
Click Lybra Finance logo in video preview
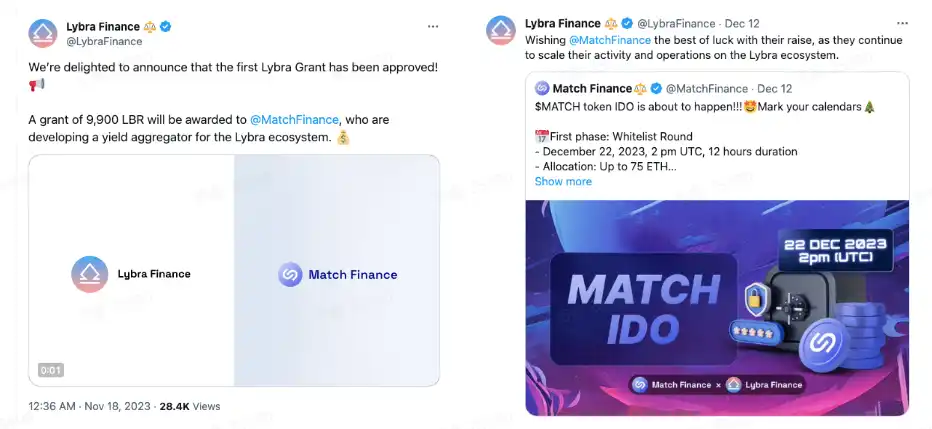click(89, 274)
